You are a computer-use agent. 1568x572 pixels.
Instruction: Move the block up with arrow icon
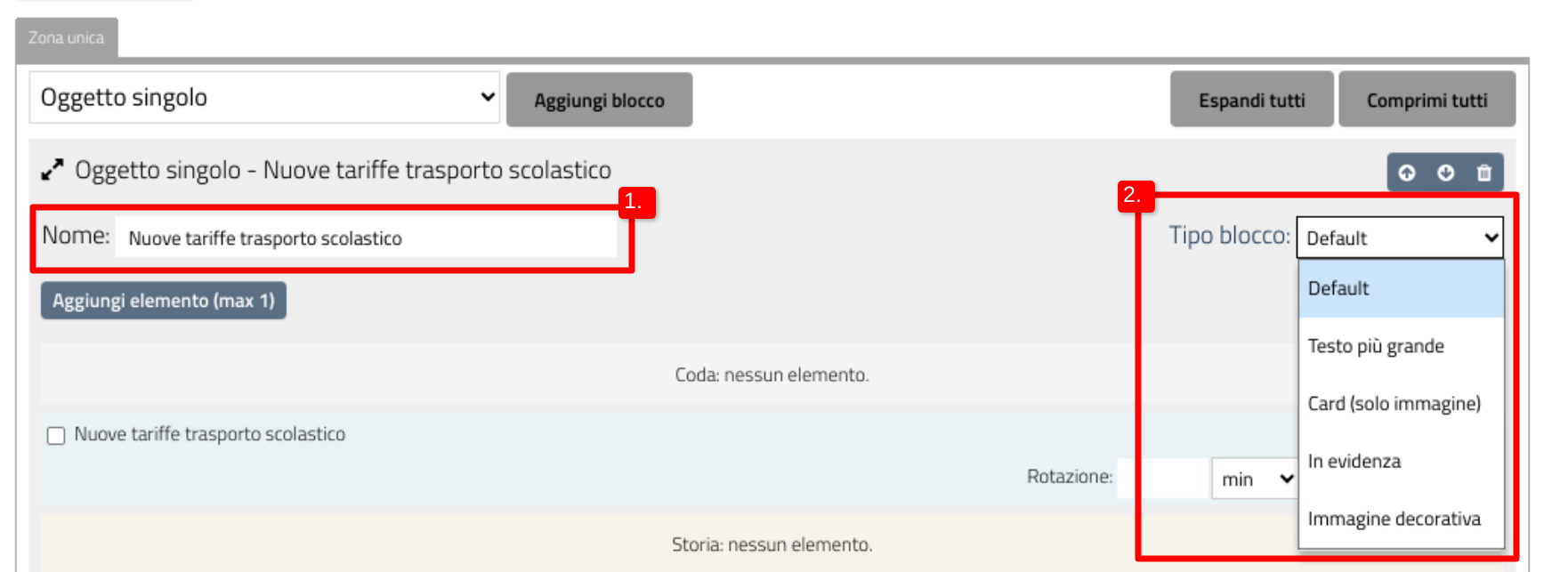pyautogui.click(x=1407, y=173)
